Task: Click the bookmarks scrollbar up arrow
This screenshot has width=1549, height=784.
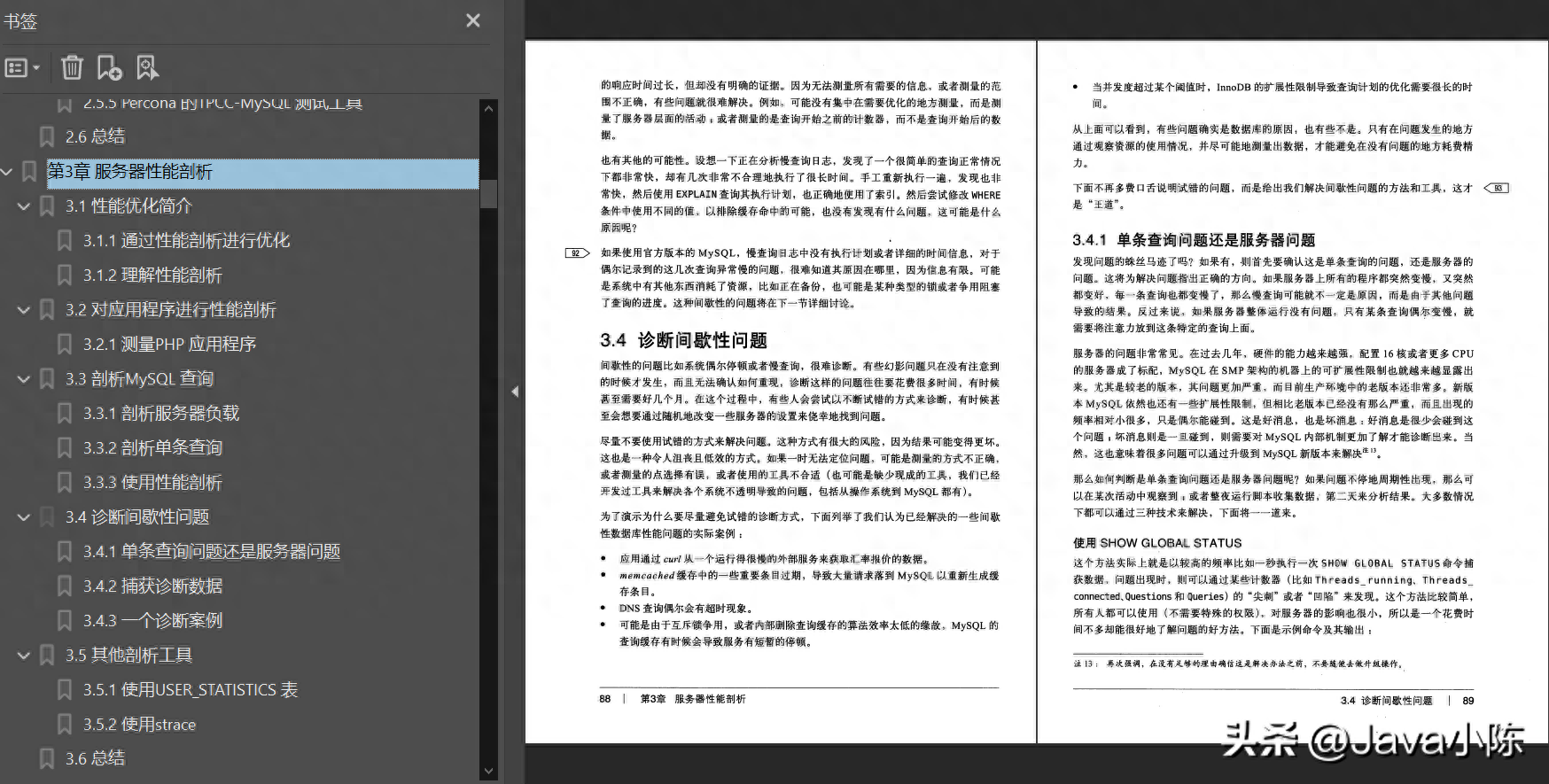Action: [488, 108]
